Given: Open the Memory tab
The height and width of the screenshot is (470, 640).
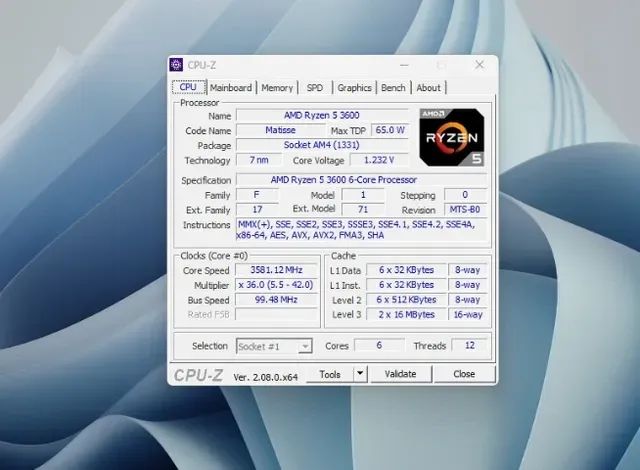Looking at the screenshot, I should (277, 88).
